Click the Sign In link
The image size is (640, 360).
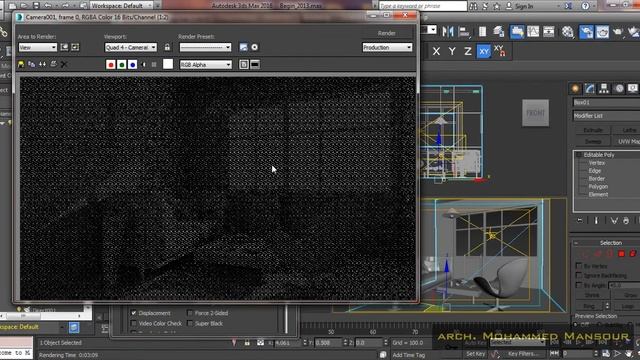point(524,6)
